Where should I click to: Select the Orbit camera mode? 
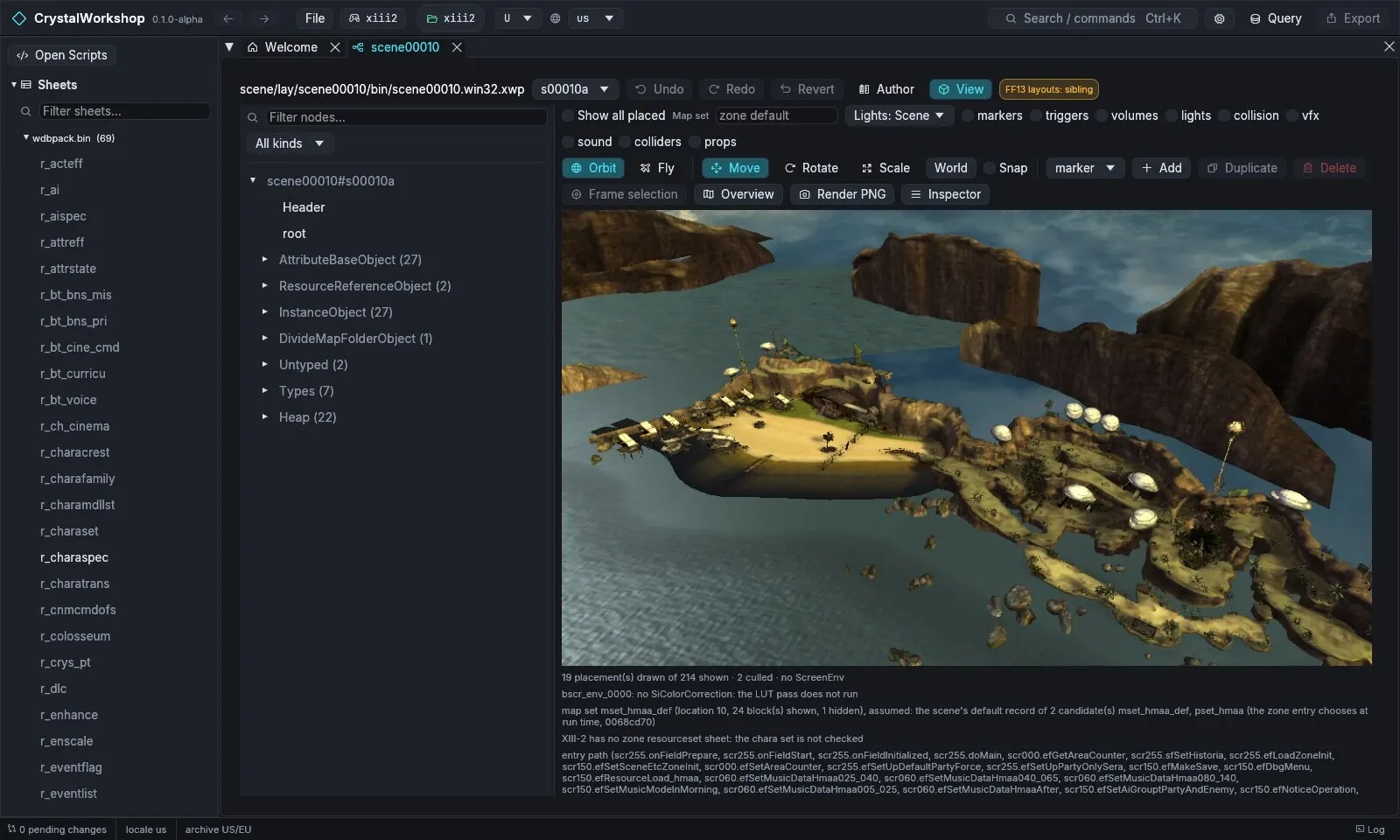tap(593, 168)
